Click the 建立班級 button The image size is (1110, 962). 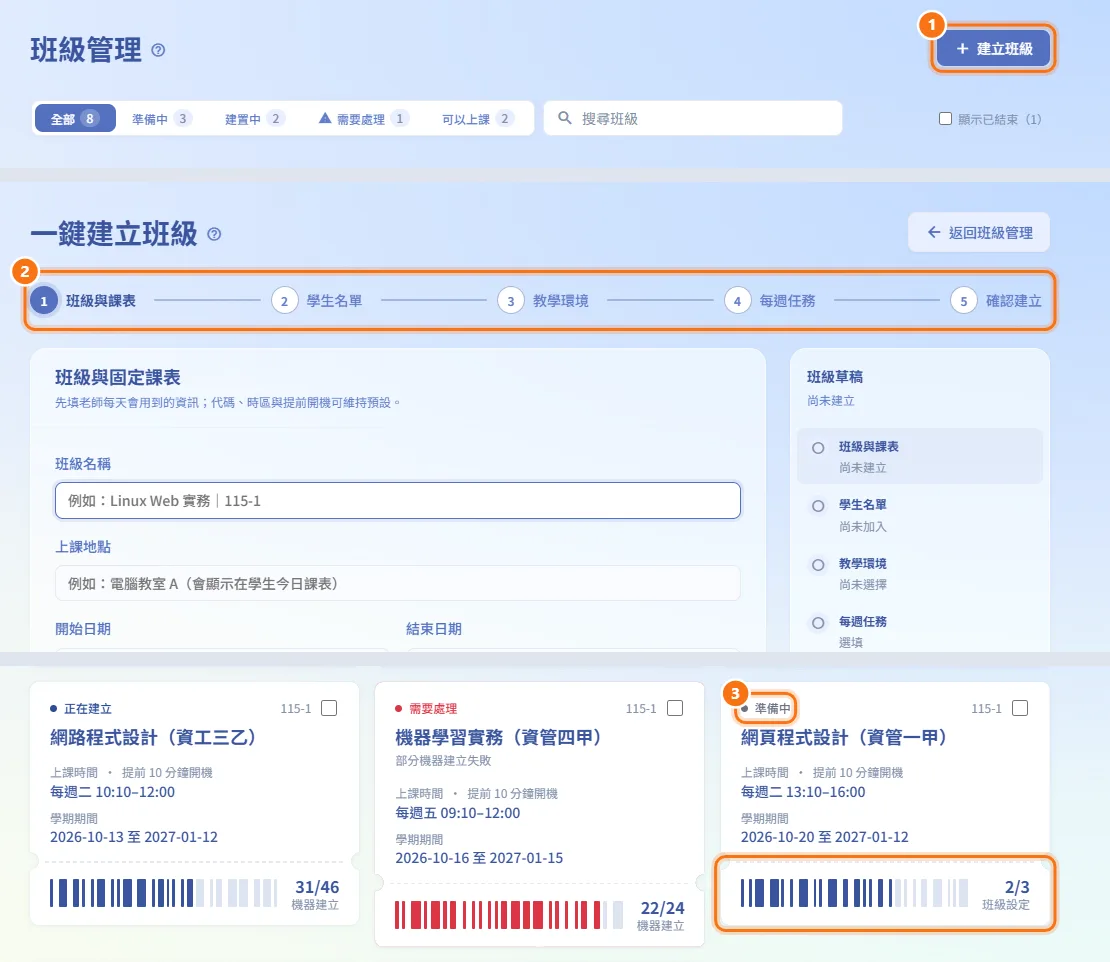[994, 48]
